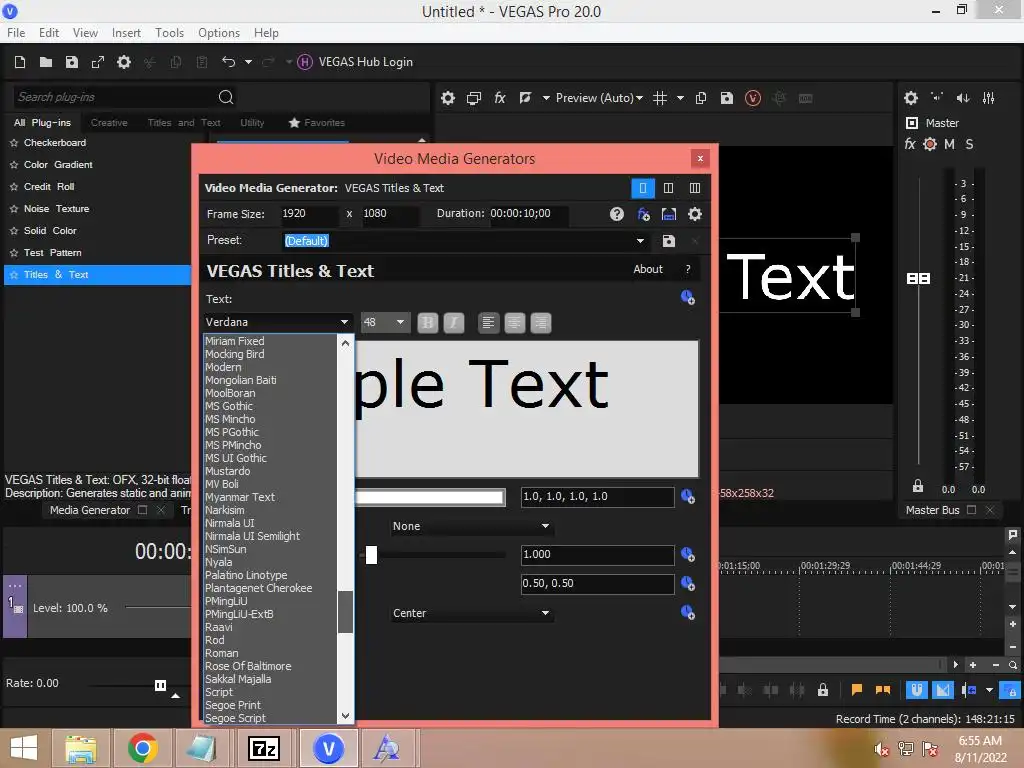This screenshot has width=1024, height=768.
Task: Toggle Master solo S button
Action: (x=969, y=144)
